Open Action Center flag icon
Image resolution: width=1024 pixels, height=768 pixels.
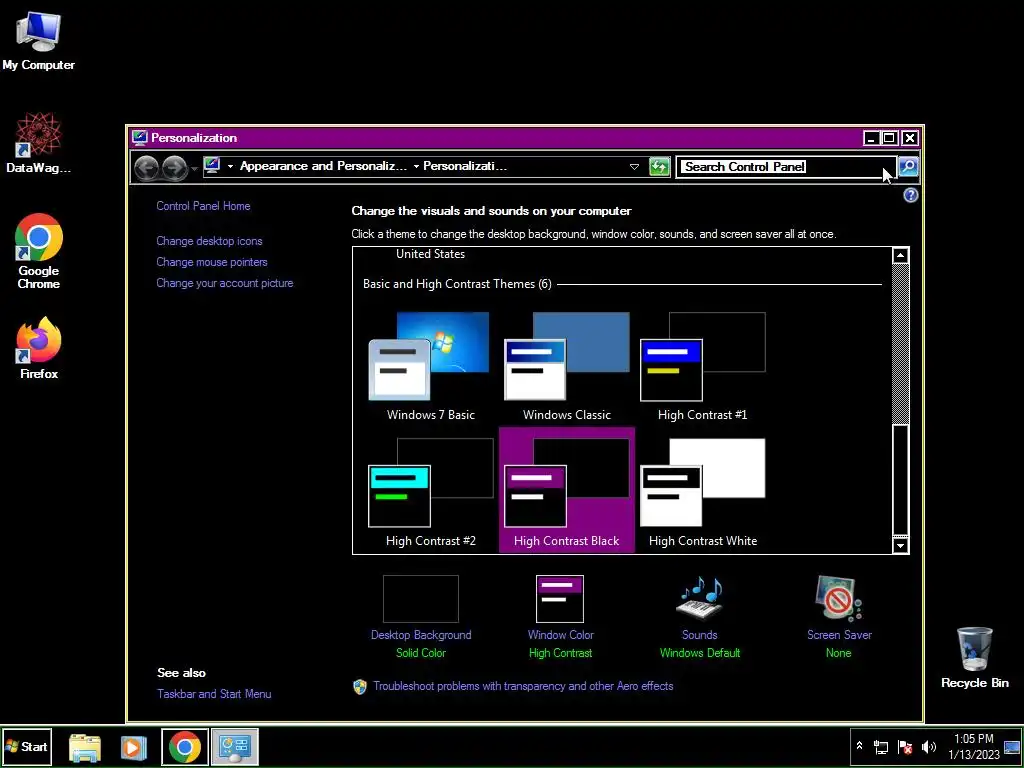(x=905, y=747)
